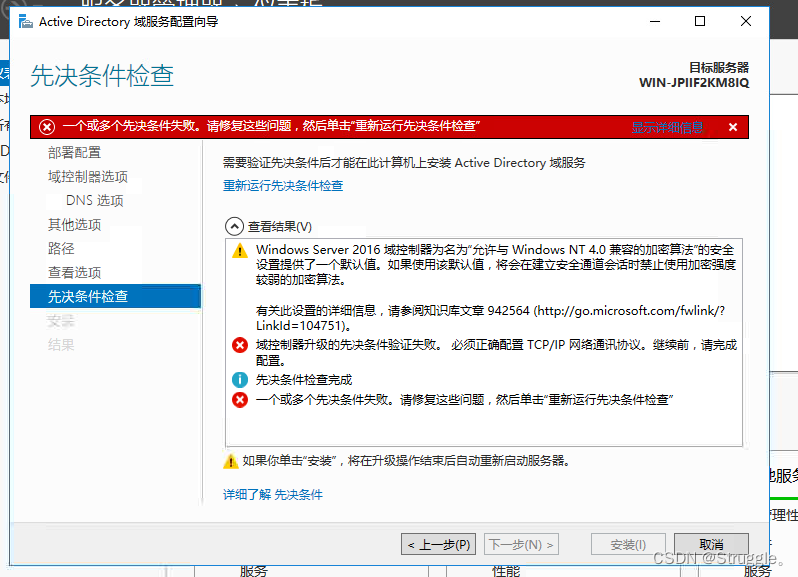Collapse the 查看结果(V) results section
Image resolution: width=798 pixels, height=577 pixels.
tap(234, 226)
